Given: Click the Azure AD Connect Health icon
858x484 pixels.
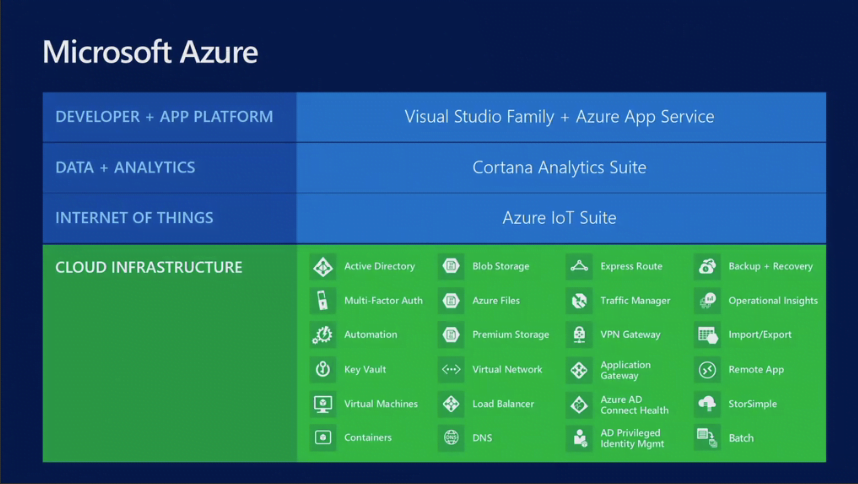Looking at the screenshot, I should (579, 405).
